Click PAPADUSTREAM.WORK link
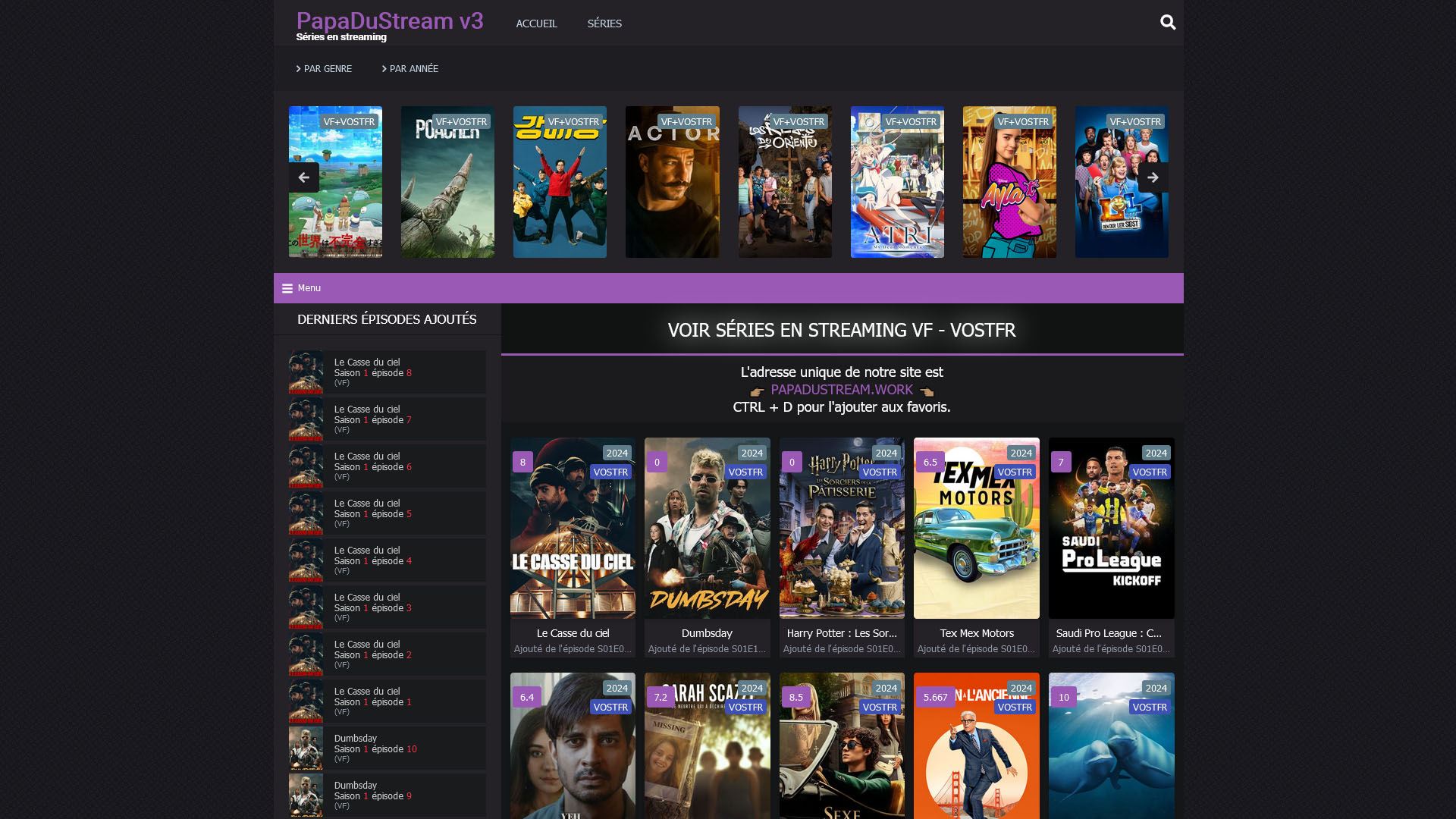 click(842, 389)
